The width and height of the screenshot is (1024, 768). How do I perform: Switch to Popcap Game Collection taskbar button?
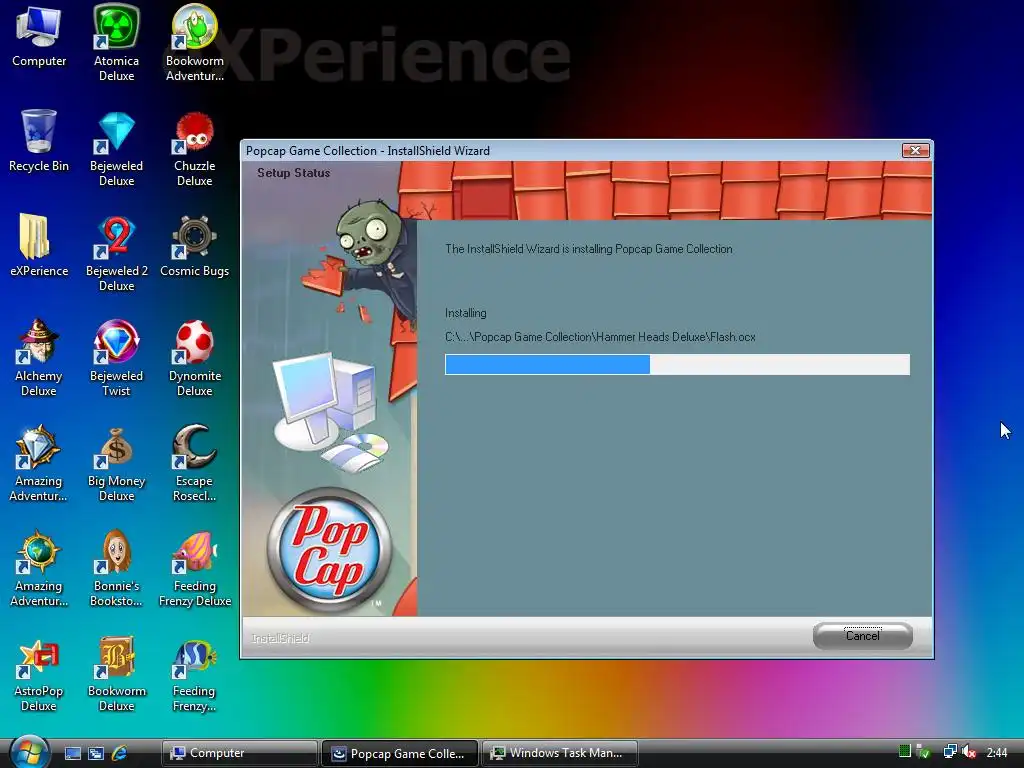(400, 753)
